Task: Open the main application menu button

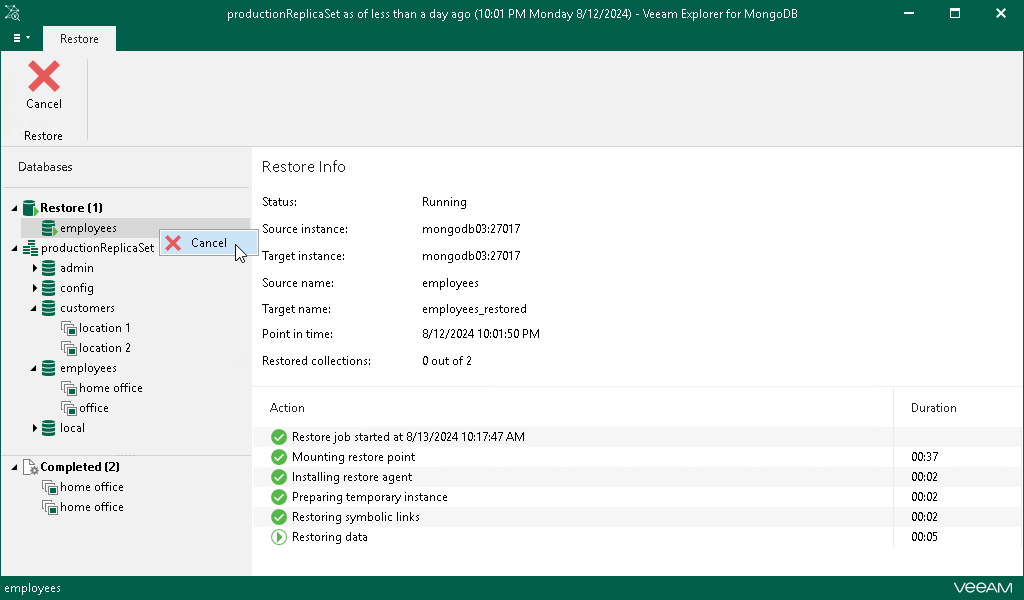Action: pos(20,38)
